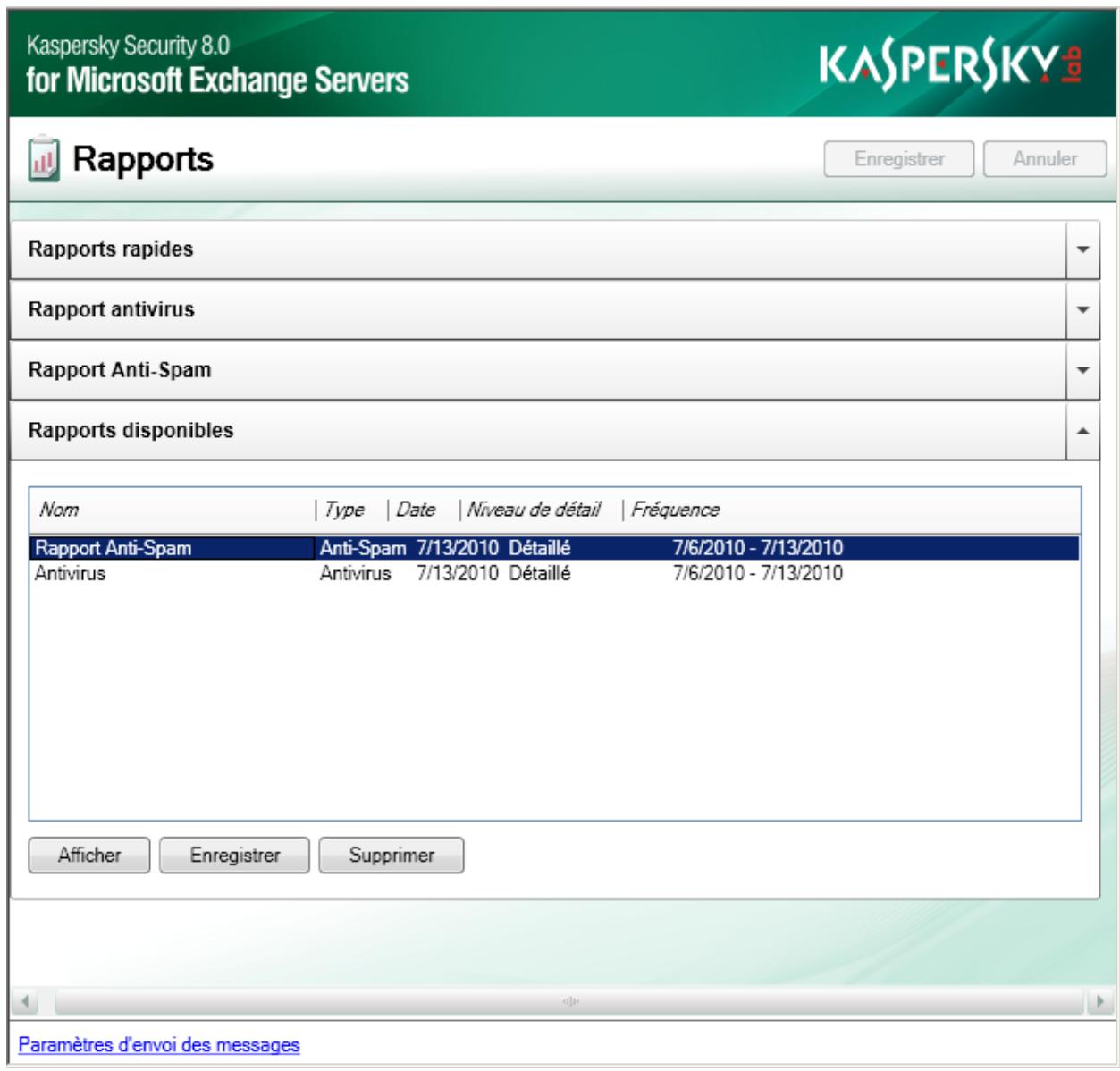
Task: Click the Antivirus row's Type cell
Action: click(x=356, y=573)
